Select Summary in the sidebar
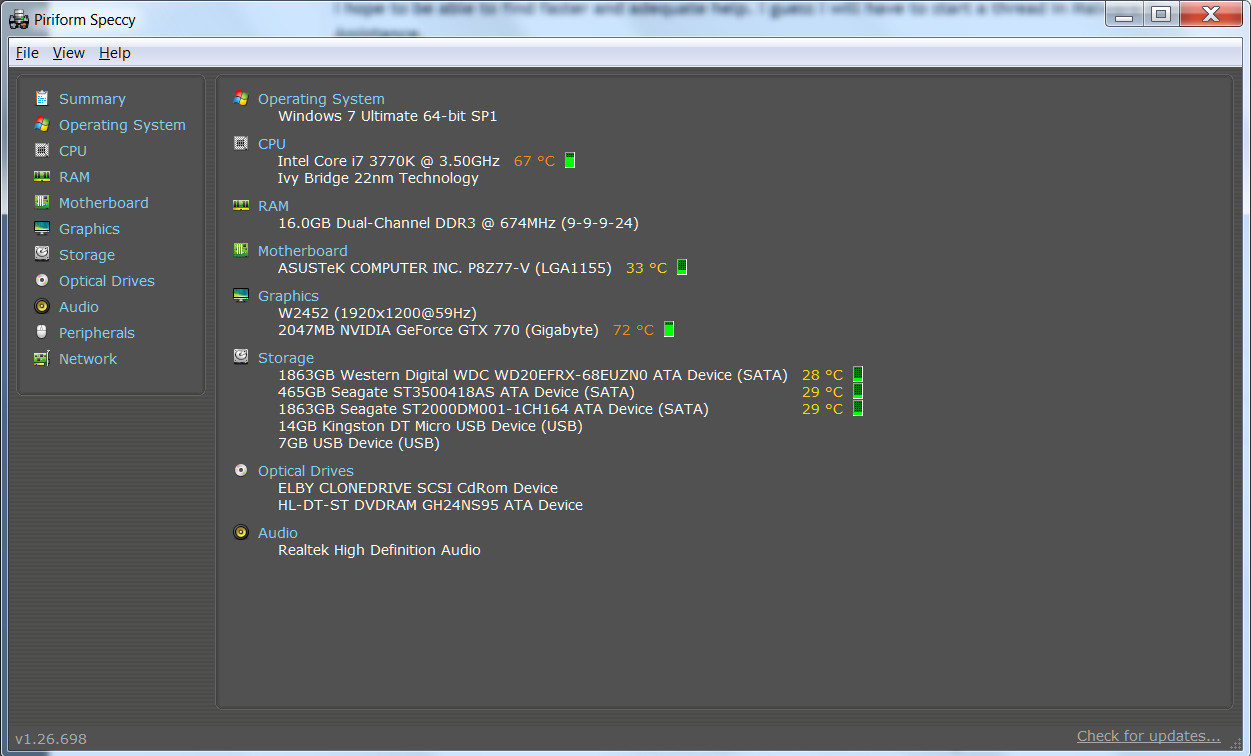Image resolution: width=1251 pixels, height=756 pixels. click(x=92, y=99)
